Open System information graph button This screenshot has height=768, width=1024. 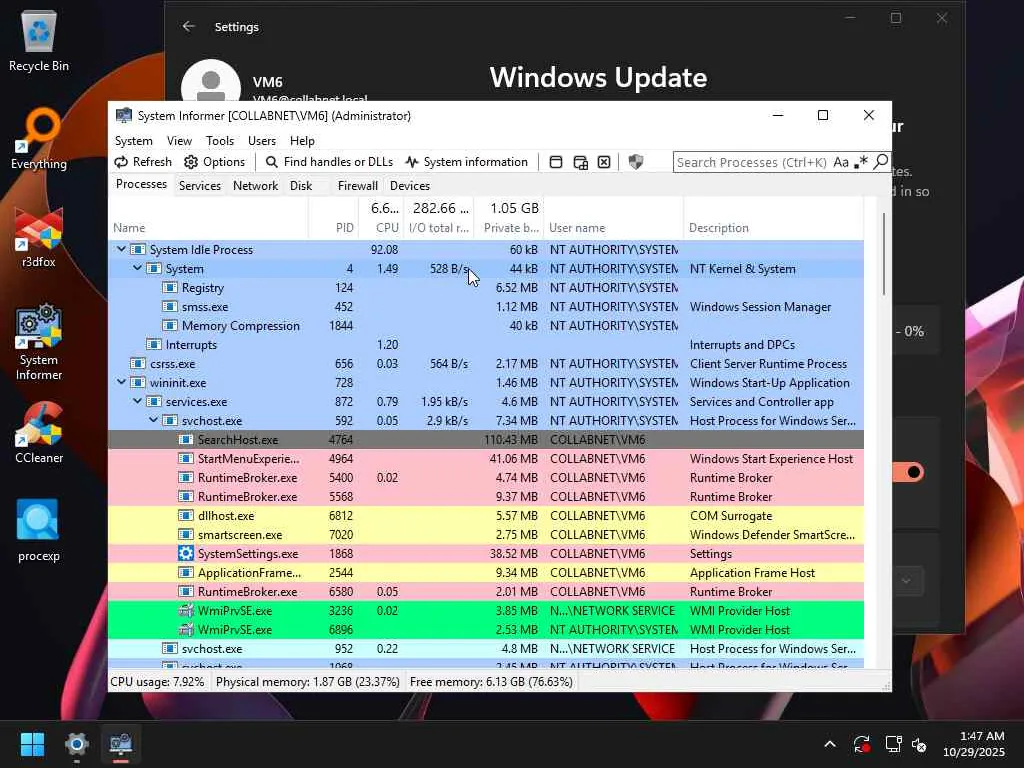coord(466,162)
